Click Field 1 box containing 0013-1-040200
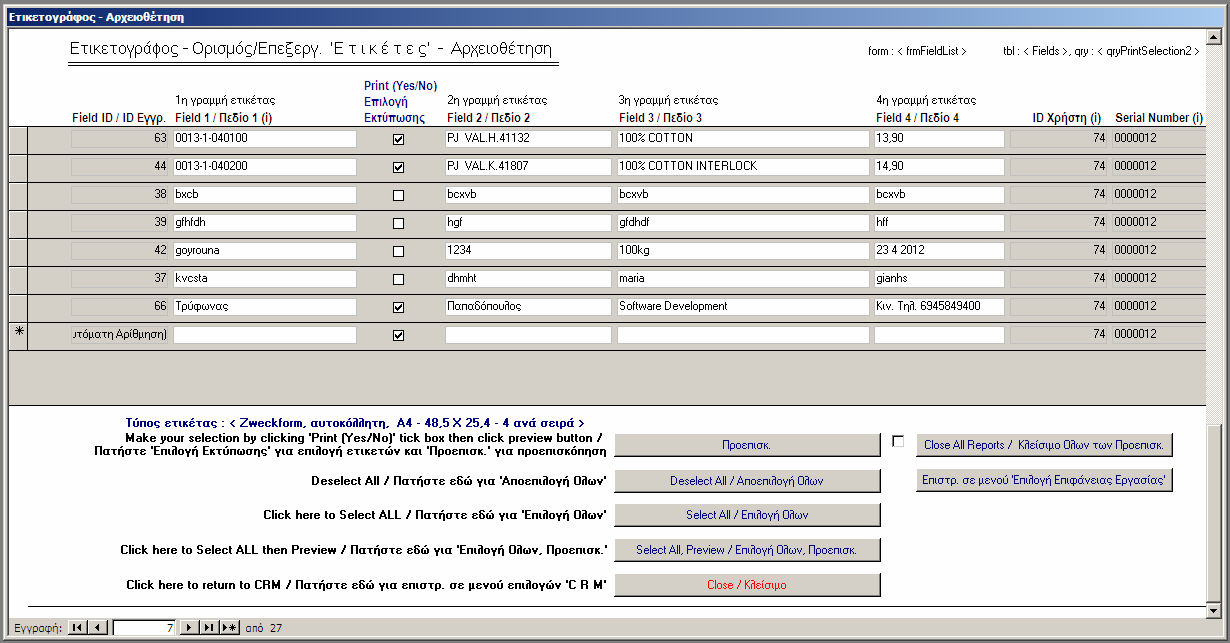Screen dimensions: 1230x643 265,167
